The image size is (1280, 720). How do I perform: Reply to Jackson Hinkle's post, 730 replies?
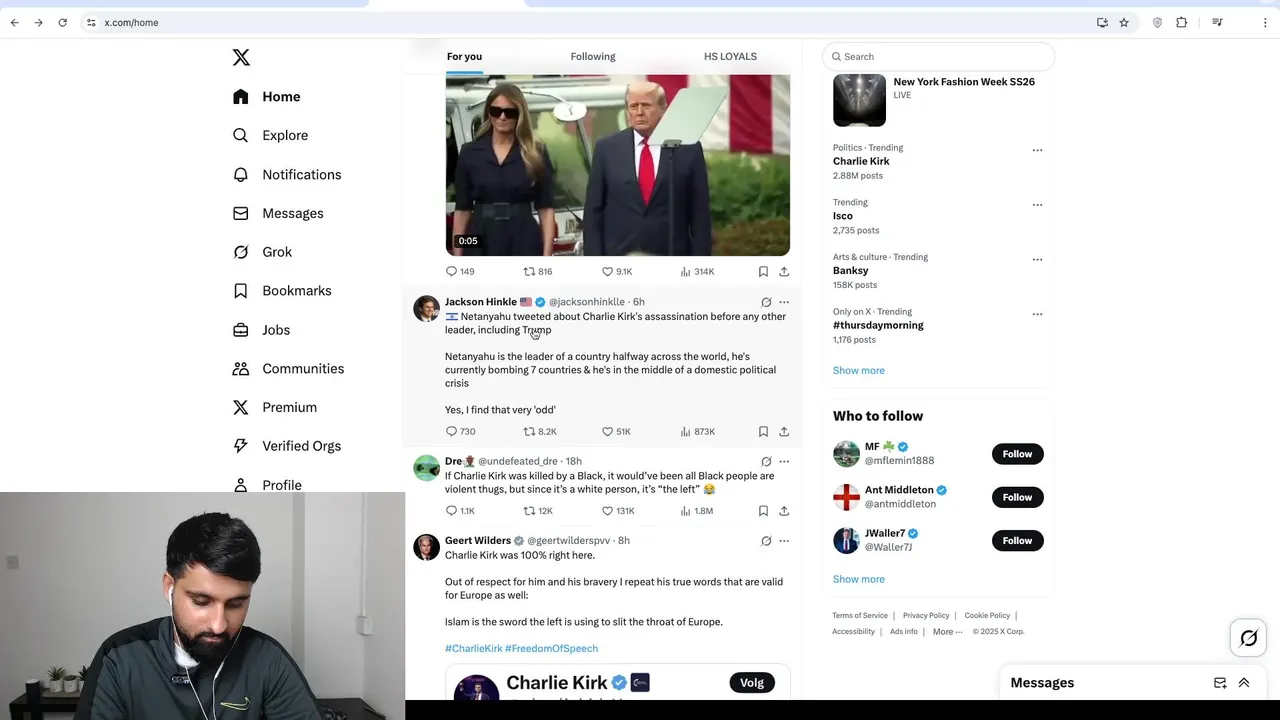tap(460, 431)
